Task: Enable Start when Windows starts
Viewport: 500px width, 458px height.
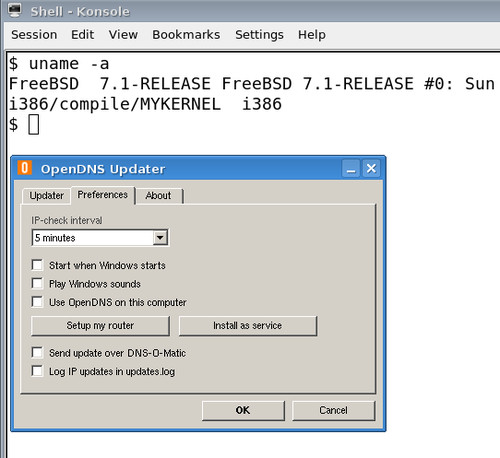Action: pyautogui.click(x=37, y=265)
